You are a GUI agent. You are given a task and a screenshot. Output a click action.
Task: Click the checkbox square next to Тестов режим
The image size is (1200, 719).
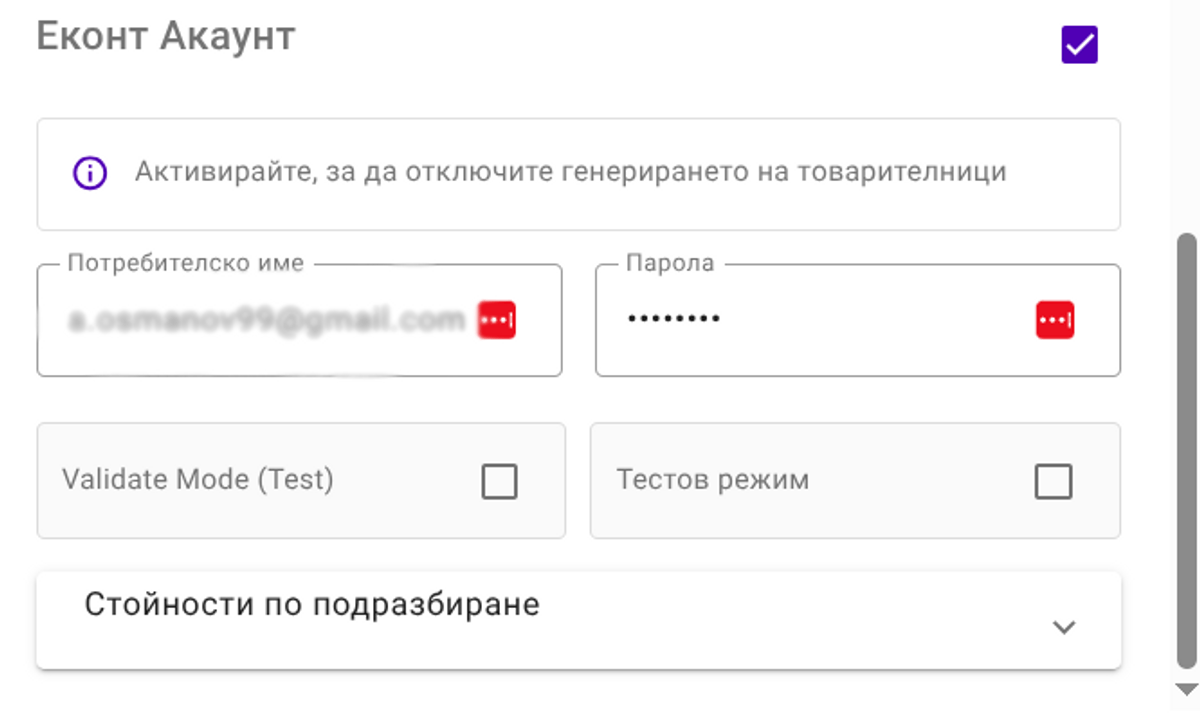(x=1053, y=481)
